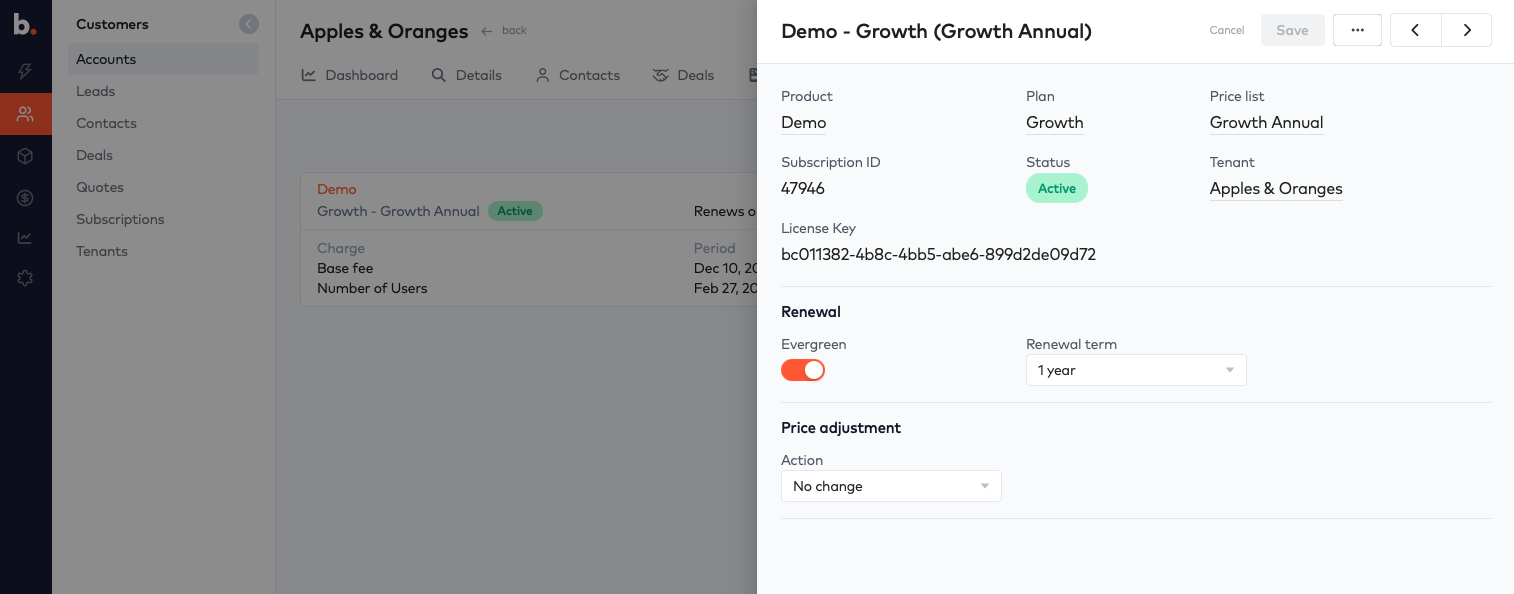Click the red Demo link in the subscription card
This screenshot has width=1514, height=594.
click(337, 189)
